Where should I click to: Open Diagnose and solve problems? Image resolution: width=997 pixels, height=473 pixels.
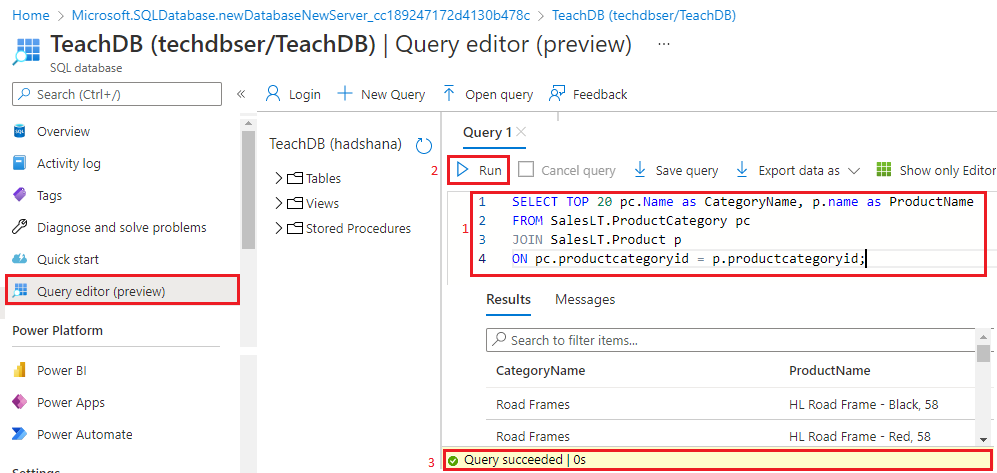tap(121, 227)
